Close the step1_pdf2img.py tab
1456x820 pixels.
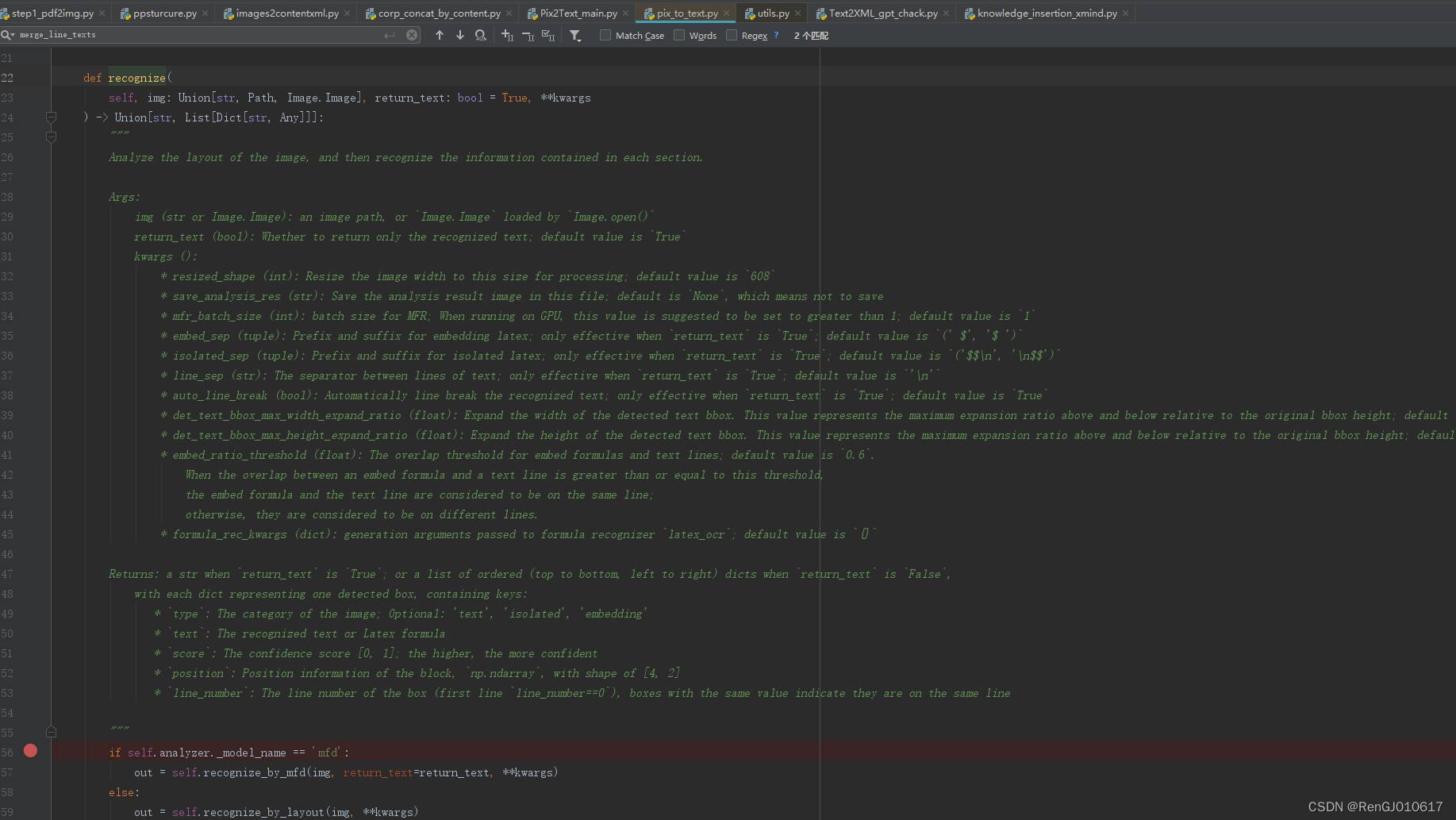tap(102, 13)
